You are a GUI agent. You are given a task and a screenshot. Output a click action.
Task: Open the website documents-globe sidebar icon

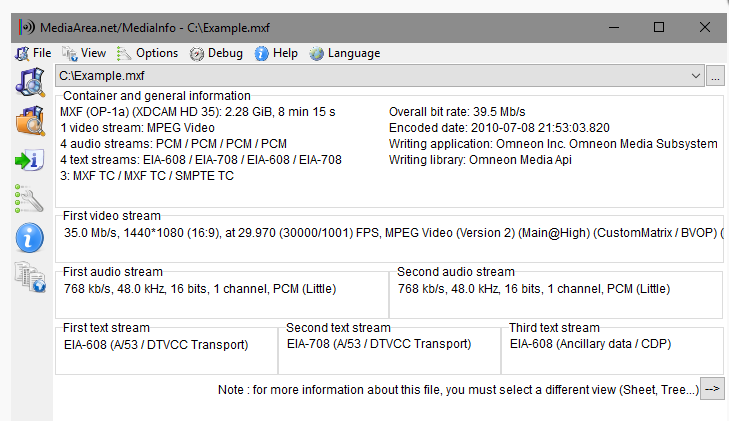tap(30, 277)
